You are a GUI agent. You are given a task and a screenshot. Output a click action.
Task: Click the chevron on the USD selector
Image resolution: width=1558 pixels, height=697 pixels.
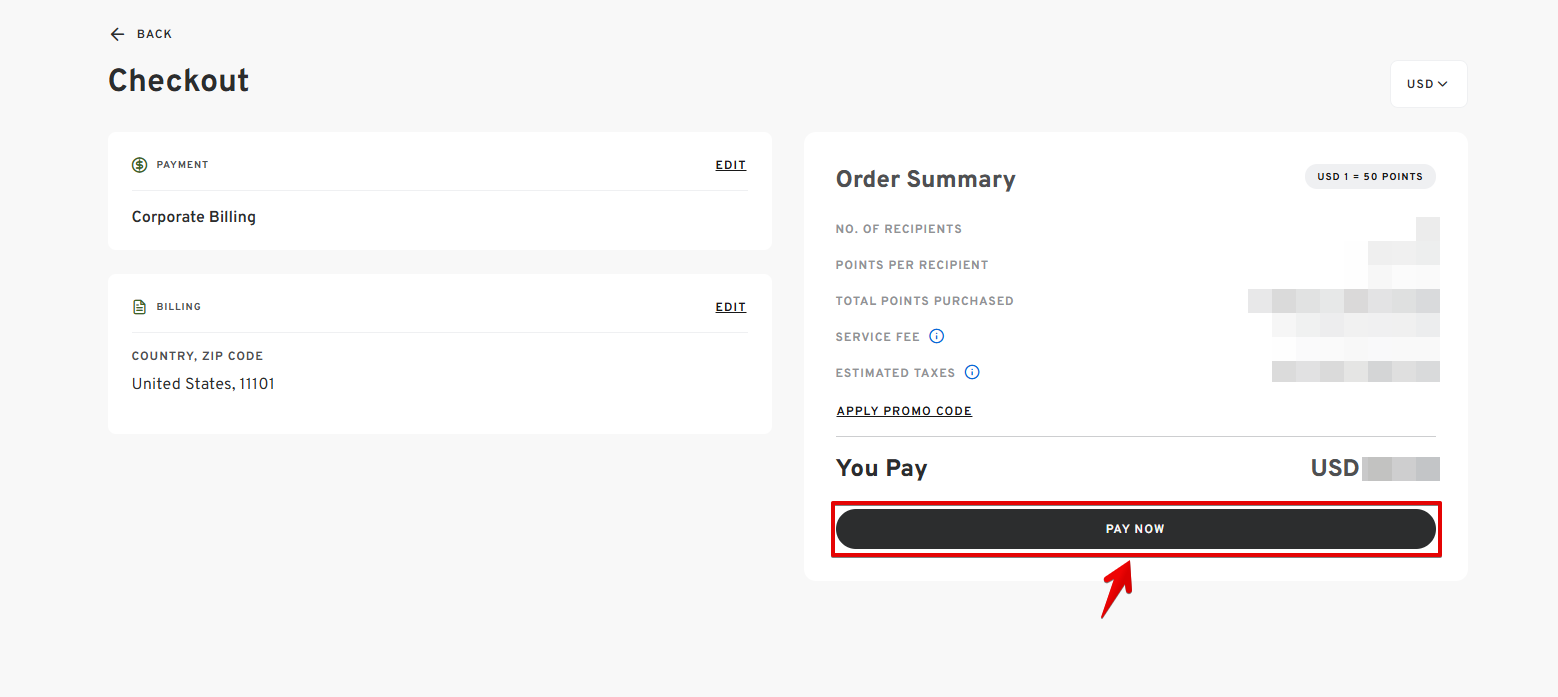pos(1442,84)
